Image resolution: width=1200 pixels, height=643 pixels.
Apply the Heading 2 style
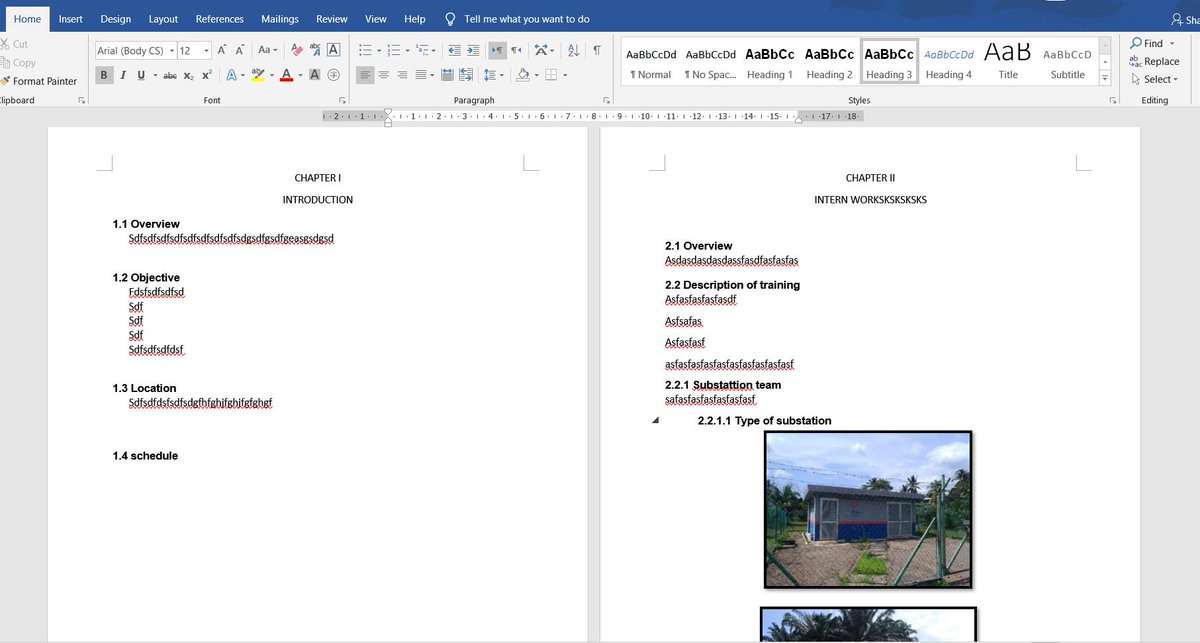pyautogui.click(x=830, y=62)
